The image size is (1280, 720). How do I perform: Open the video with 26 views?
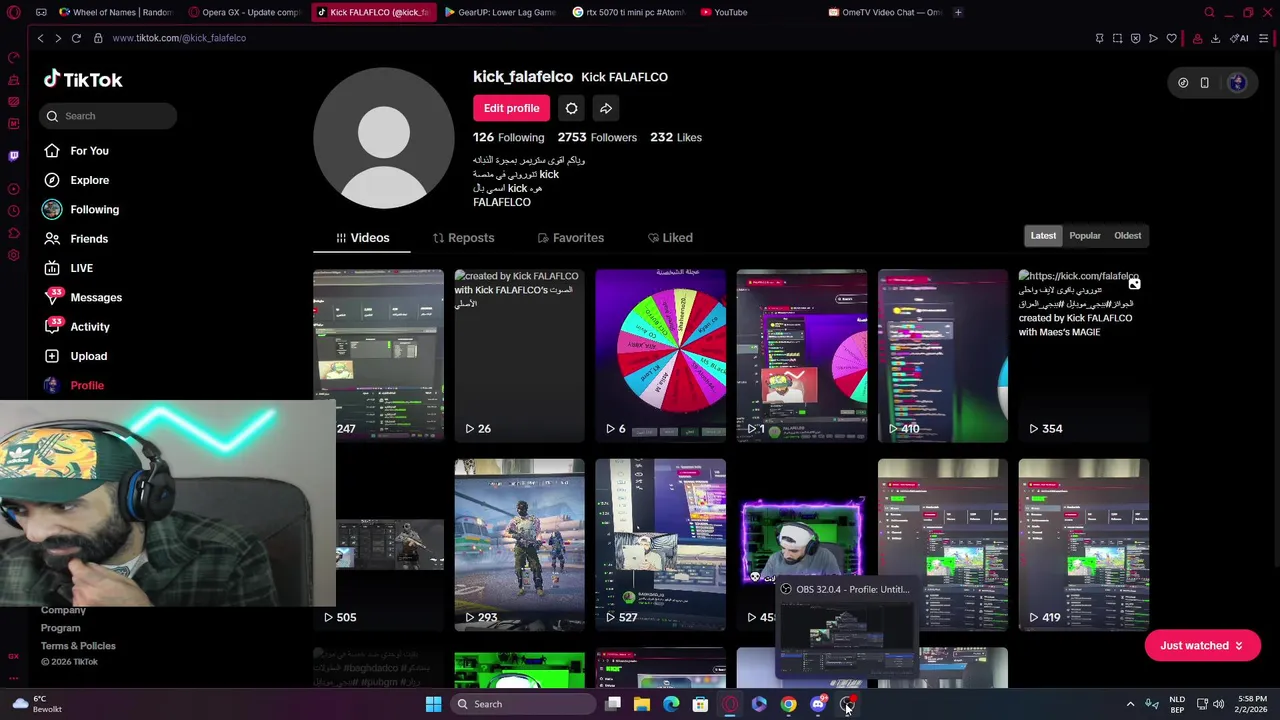pos(519,355)
